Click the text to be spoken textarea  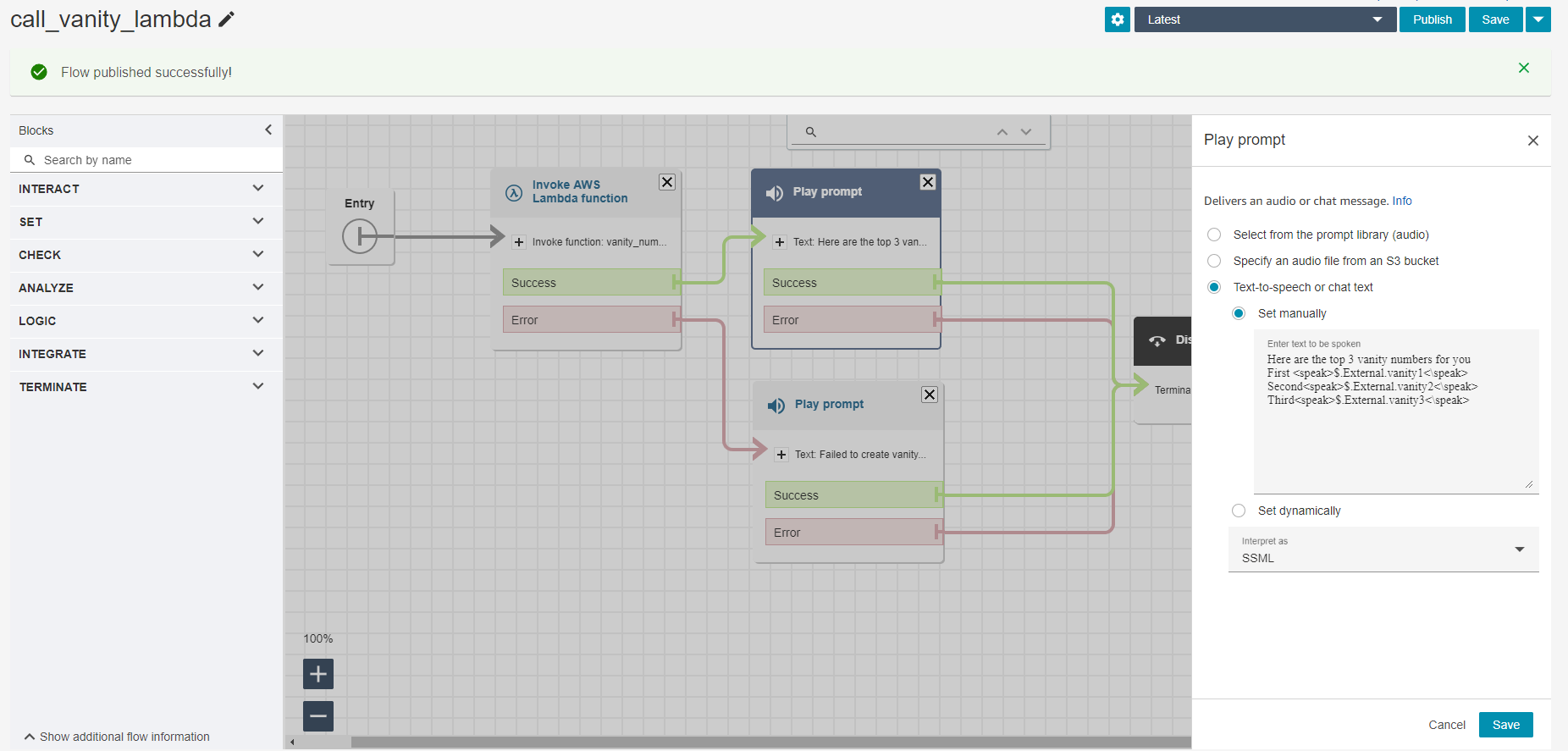tap(1396, 411)
